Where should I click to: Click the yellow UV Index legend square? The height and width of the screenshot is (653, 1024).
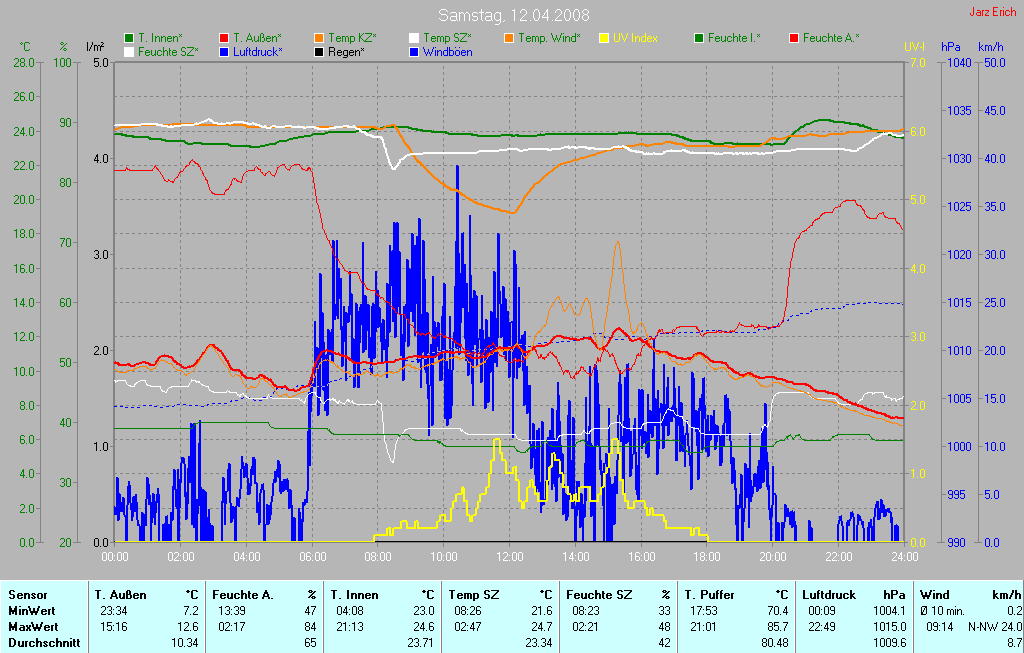[x=604, y=38]
